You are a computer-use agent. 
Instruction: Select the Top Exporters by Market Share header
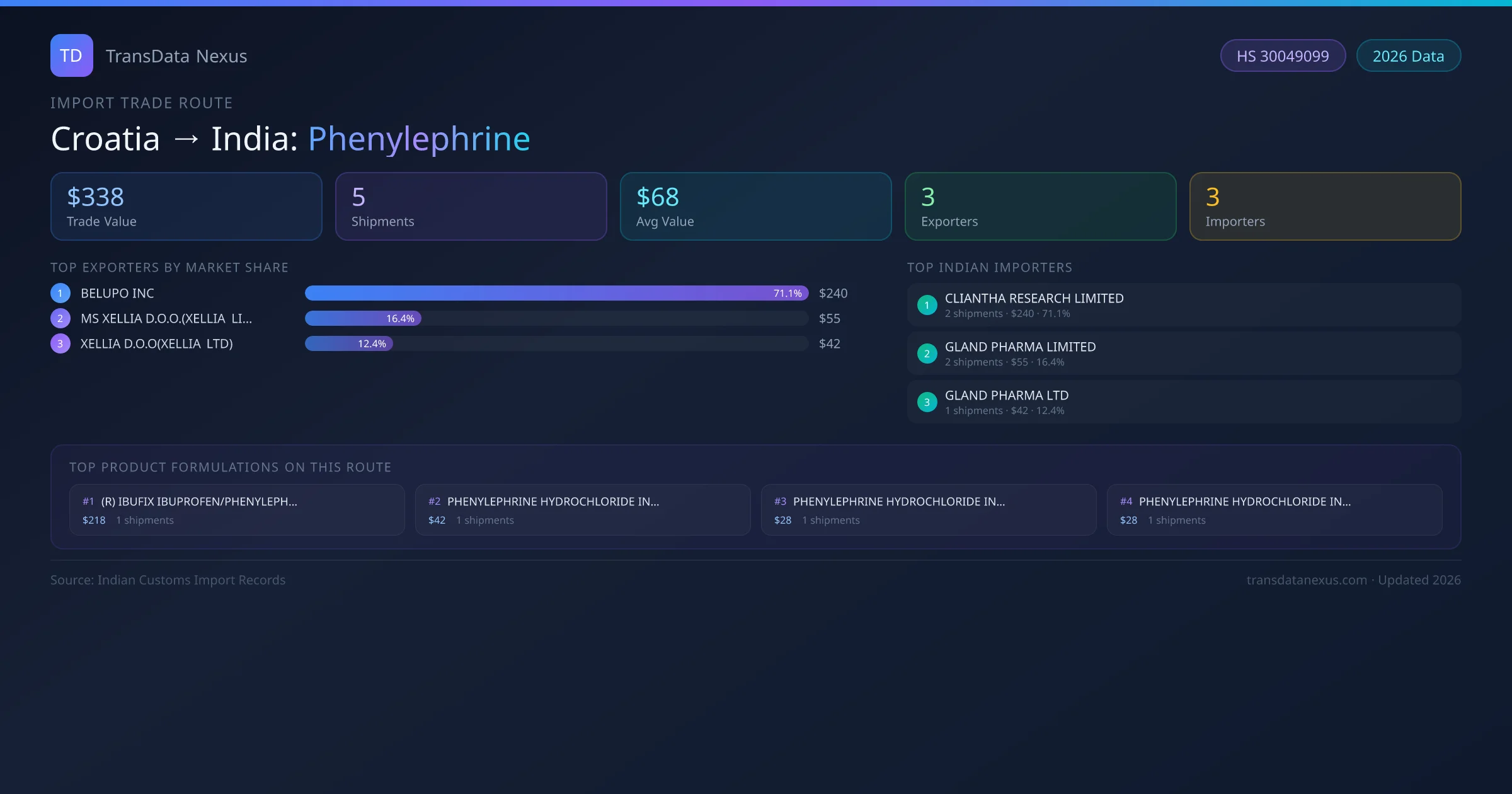point(169,267)
